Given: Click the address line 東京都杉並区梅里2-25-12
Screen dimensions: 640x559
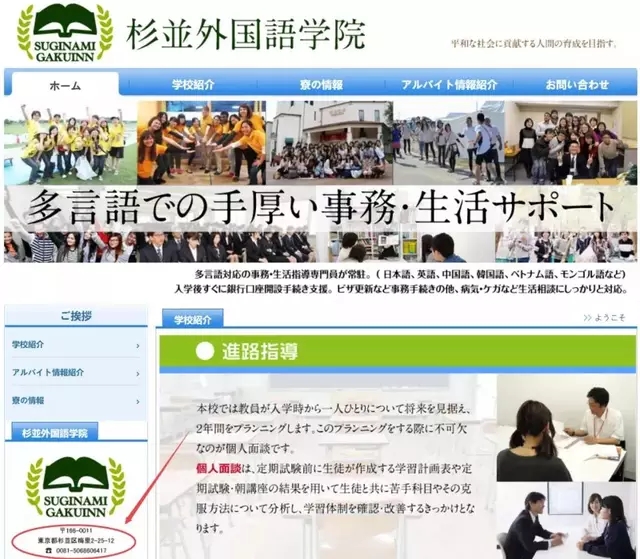Looking at the screenshot, I should (76, 540).
